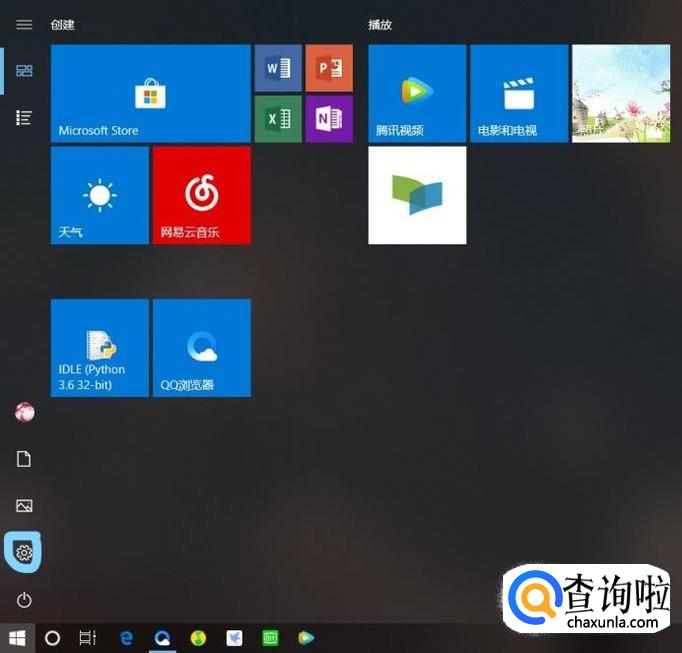Open IDLE (Python 3.6 32-bit) tile

click(100, 348)
